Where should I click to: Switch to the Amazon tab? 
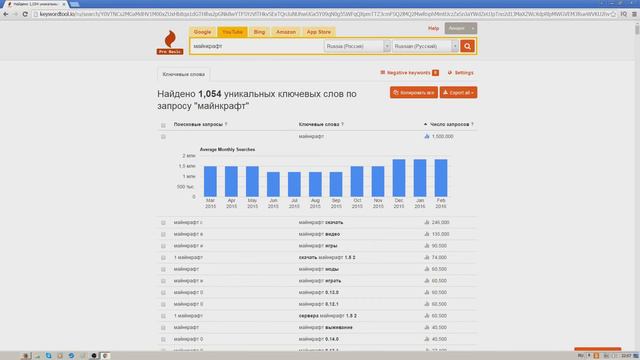pyautogui.click(x=286, y=32)
